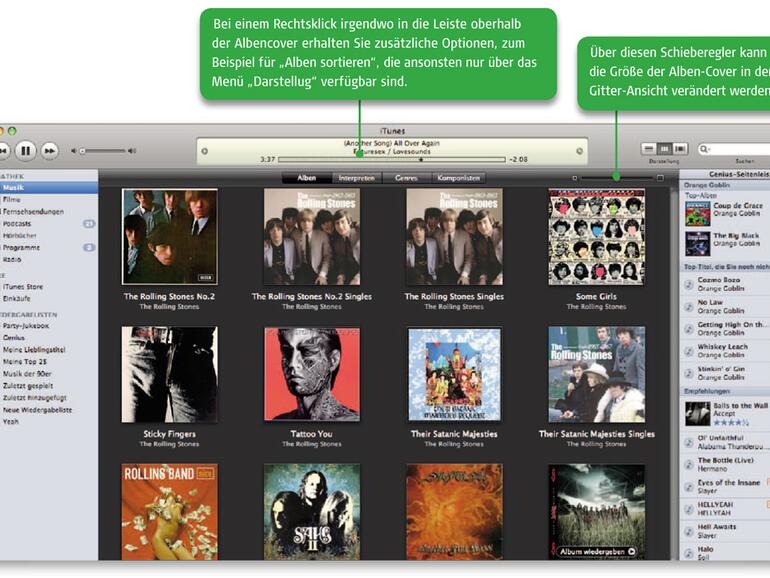This screenshot has width=770, height=578.
Task: Mute using the low volume speaker icon
Action: (x=73, y=151)
